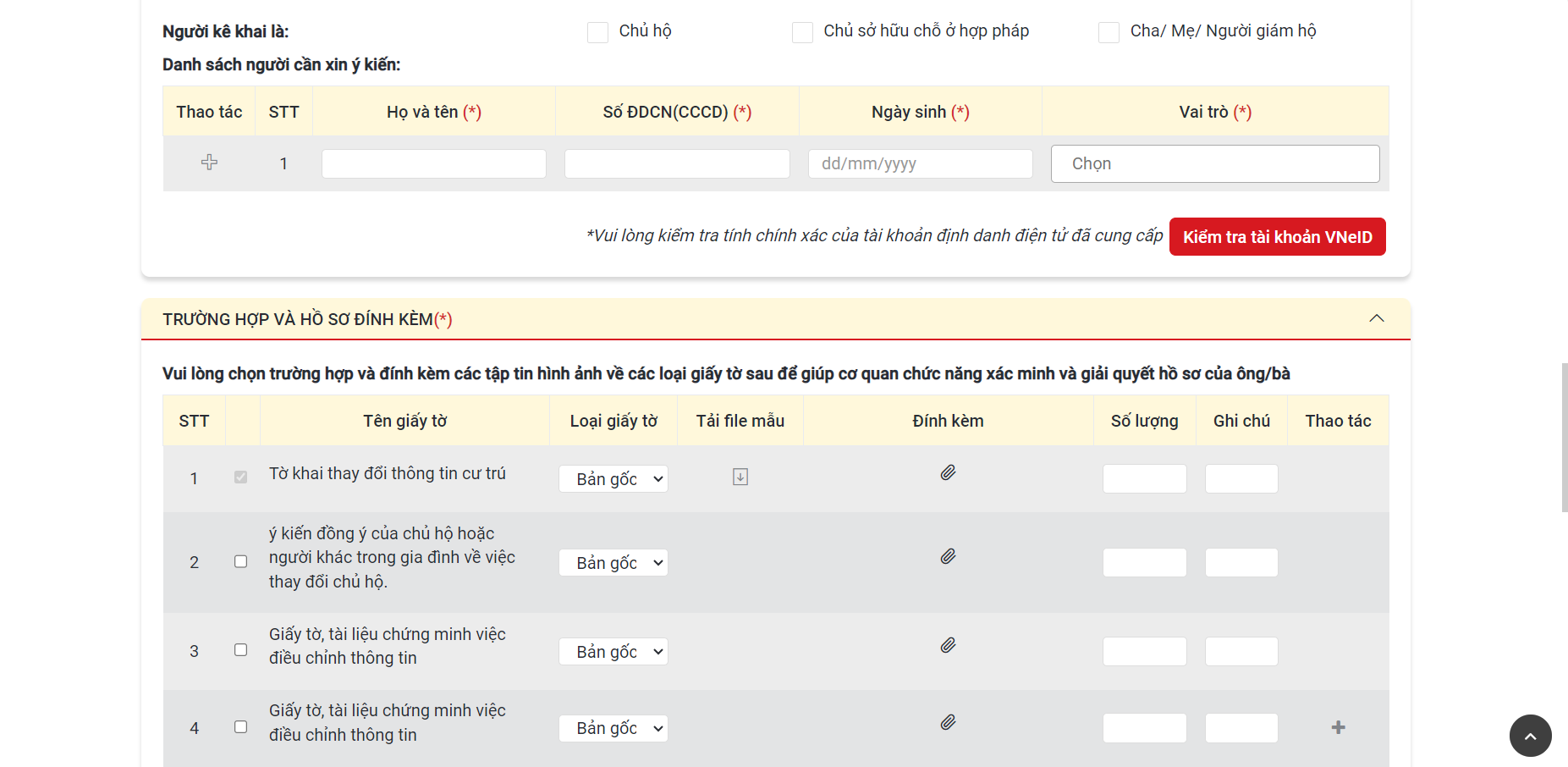Check the Chủ hộ checkbox
The image size is (1568, 767).
tap(598, 33)
